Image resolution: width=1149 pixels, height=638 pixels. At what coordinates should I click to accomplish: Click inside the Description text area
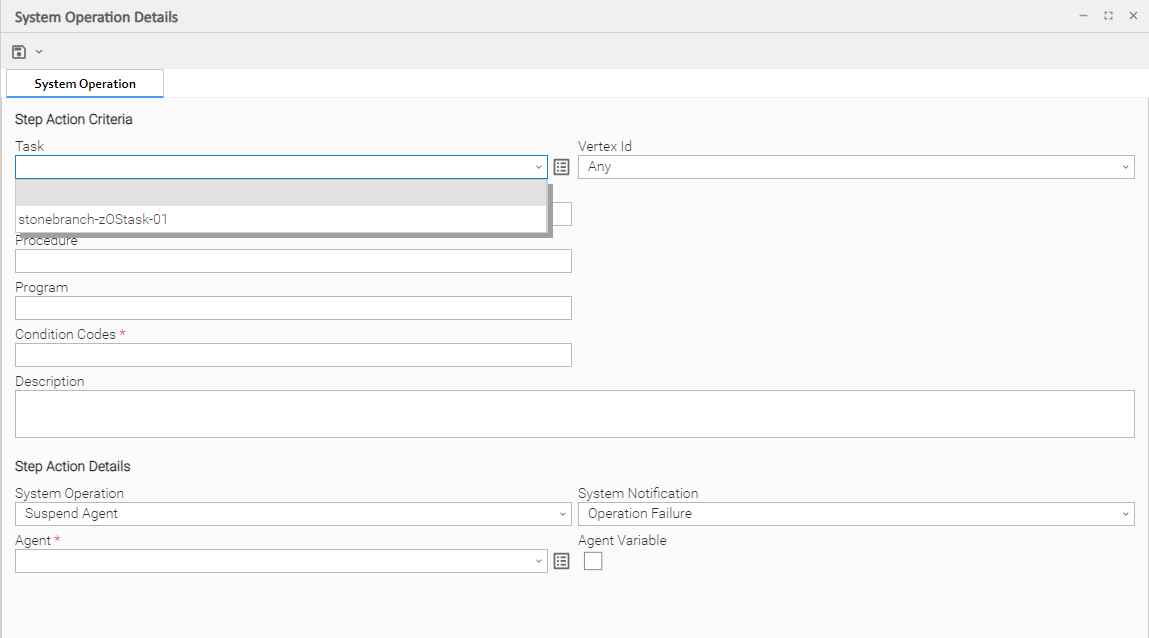(x=574, y=414)
